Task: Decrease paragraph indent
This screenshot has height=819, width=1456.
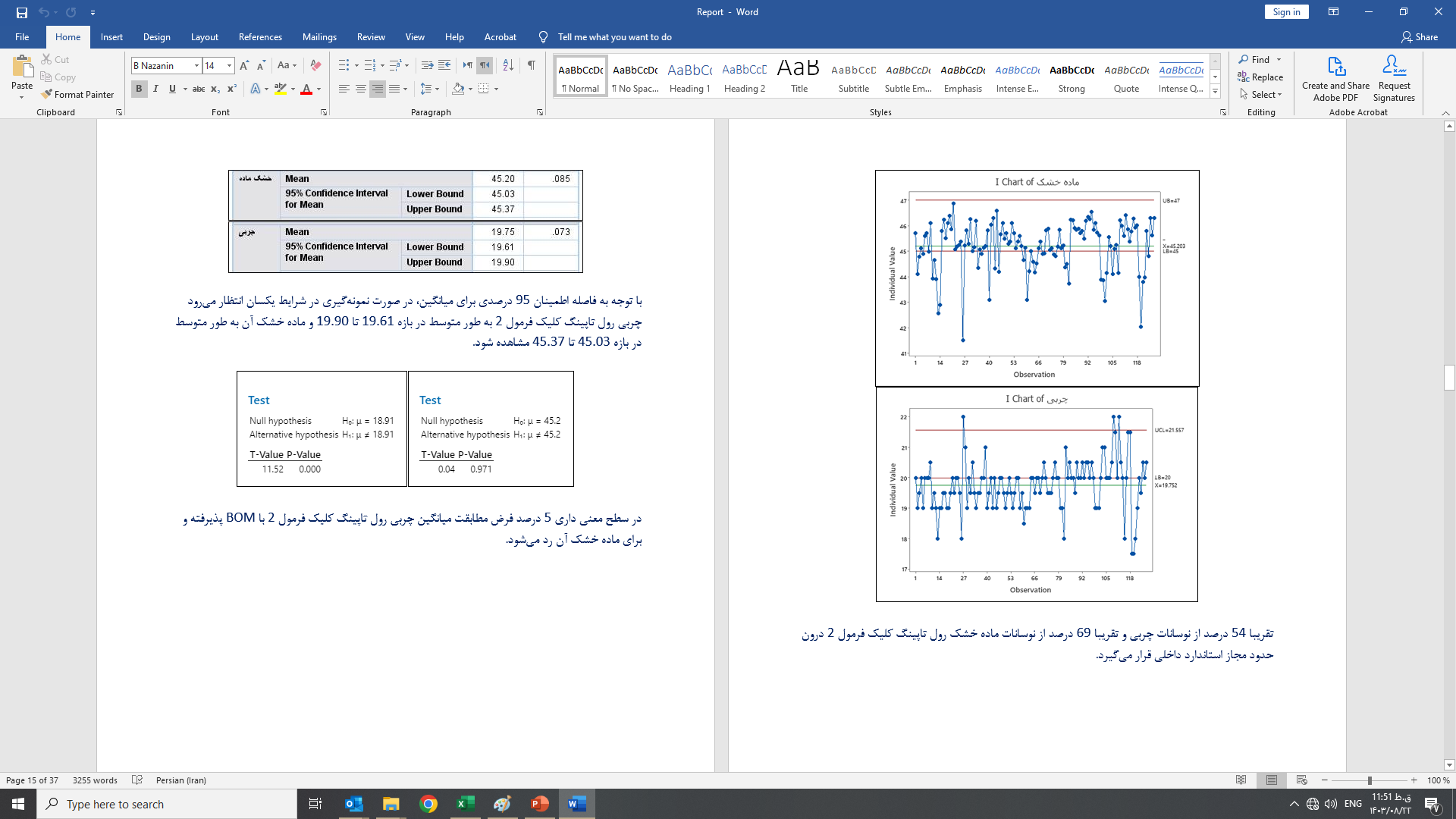Action: coord(428,66)
